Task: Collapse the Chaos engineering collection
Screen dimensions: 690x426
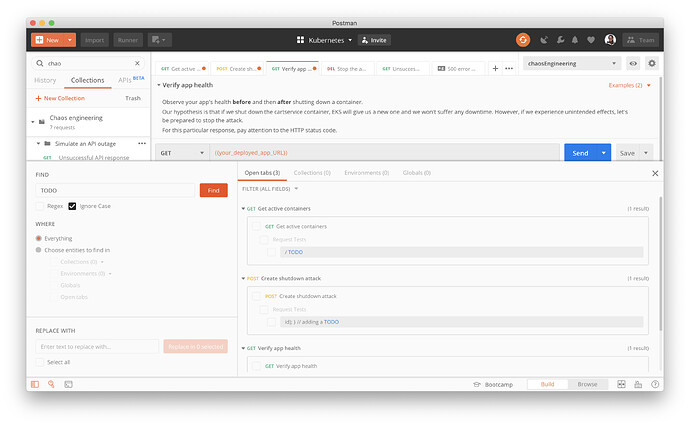Action: 33,121
